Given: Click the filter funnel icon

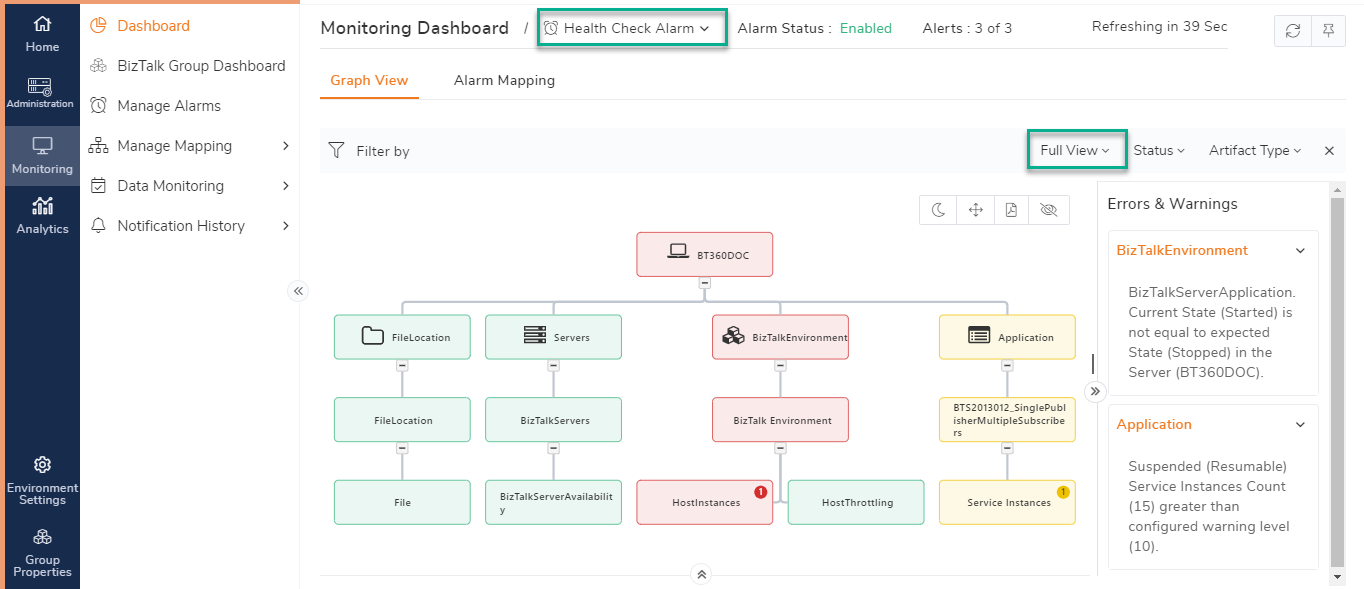Looking at the screenshot, I should (x=337, y=151).
